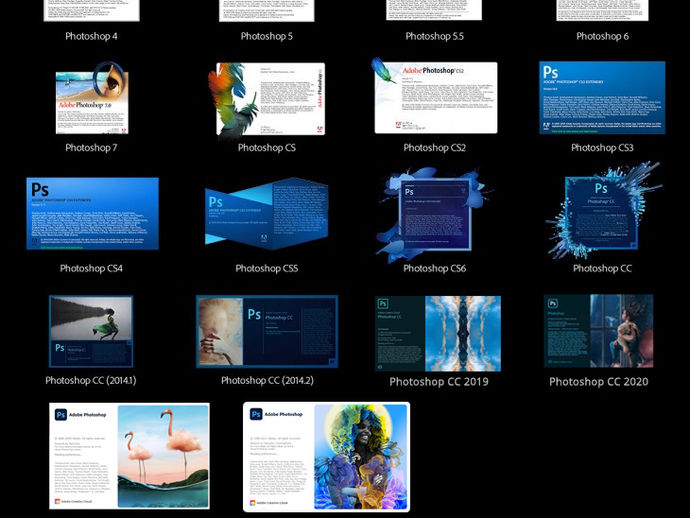
Task: Click the "Photoshop CS4" caption
Action: point(92,268)
